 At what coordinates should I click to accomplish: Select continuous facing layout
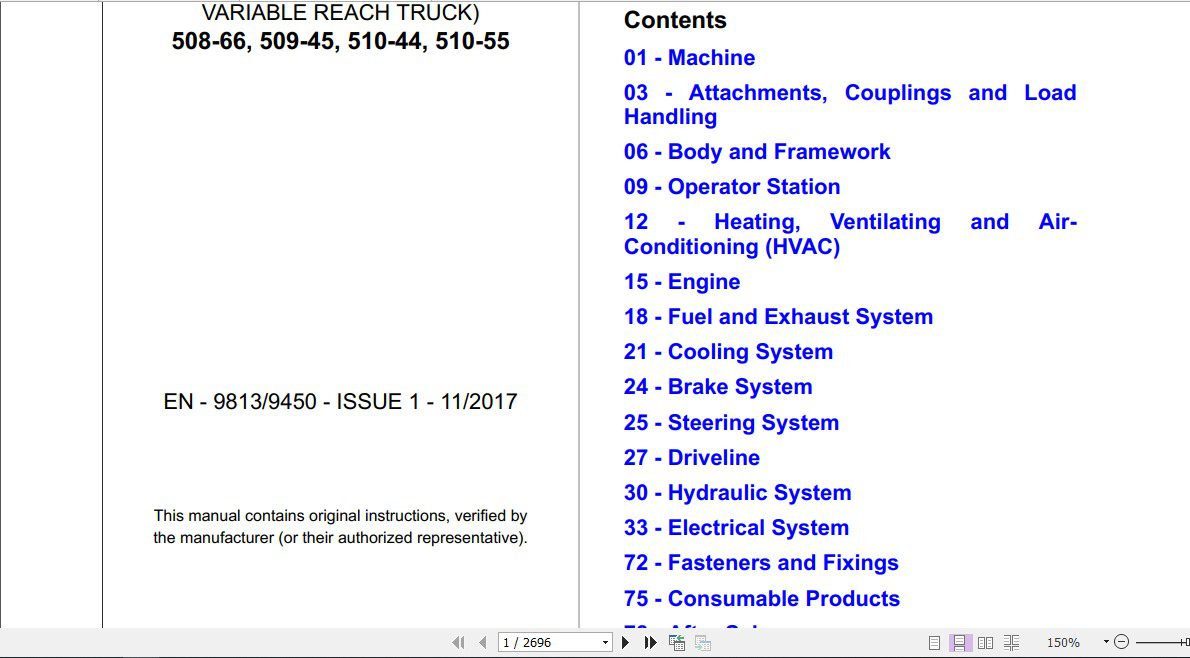(1011, 643)
